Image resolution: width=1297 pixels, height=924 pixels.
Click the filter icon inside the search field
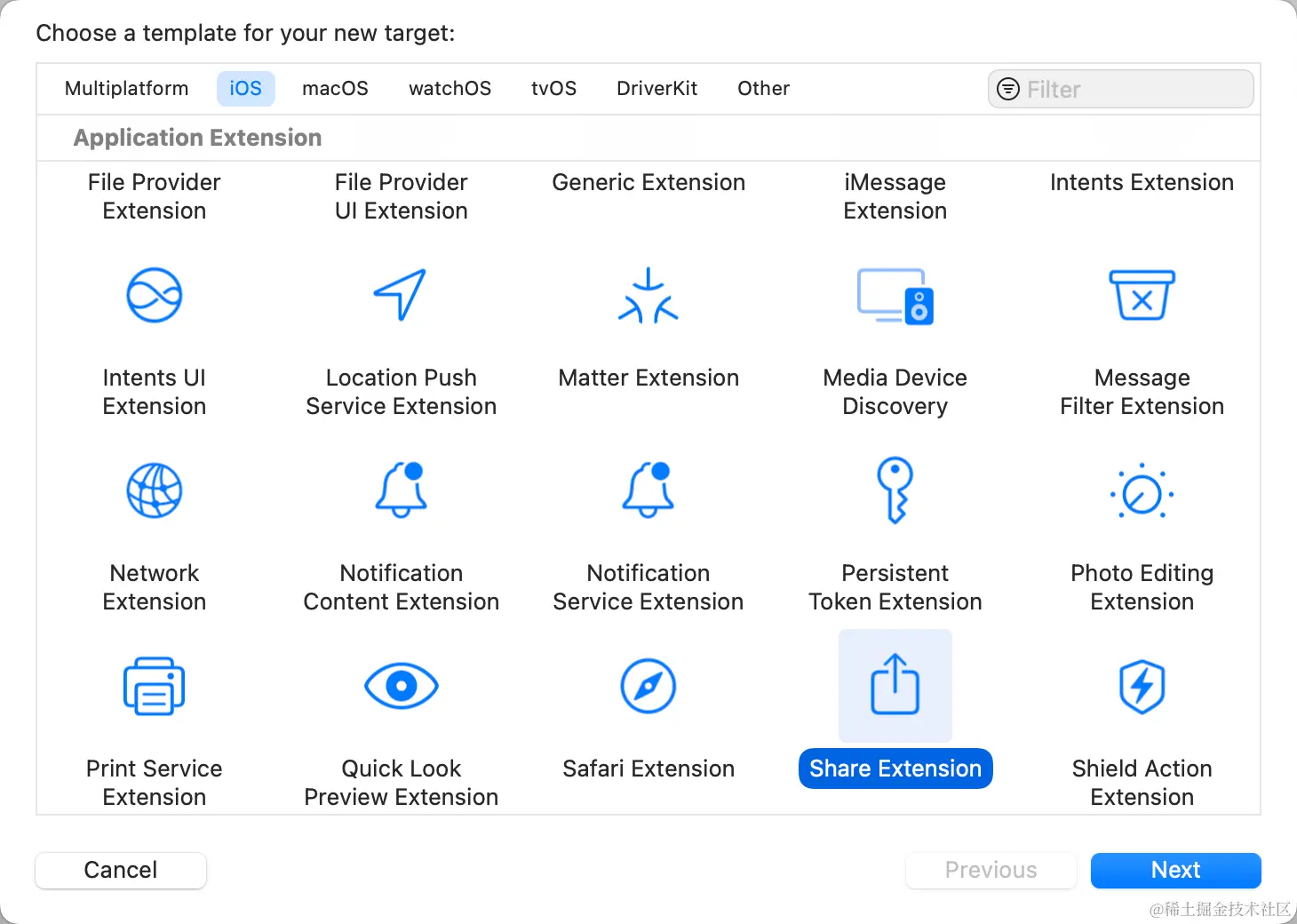1008,89
